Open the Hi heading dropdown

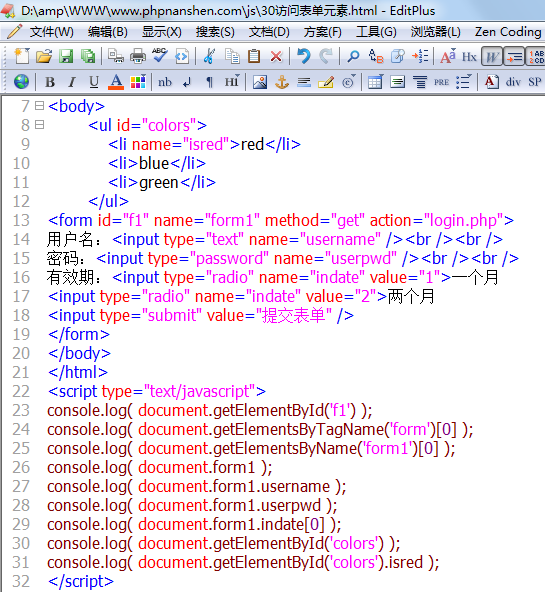(x=232, y=82)
